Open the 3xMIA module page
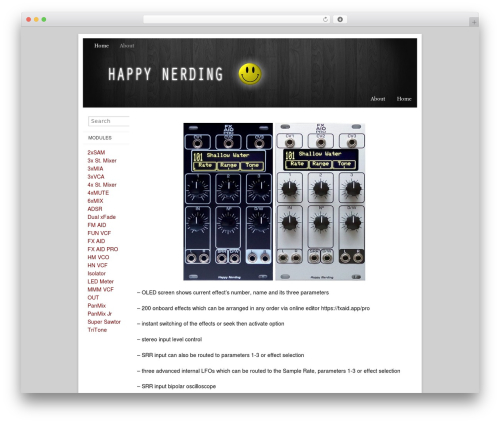500x423 pixels. (95, 168)
